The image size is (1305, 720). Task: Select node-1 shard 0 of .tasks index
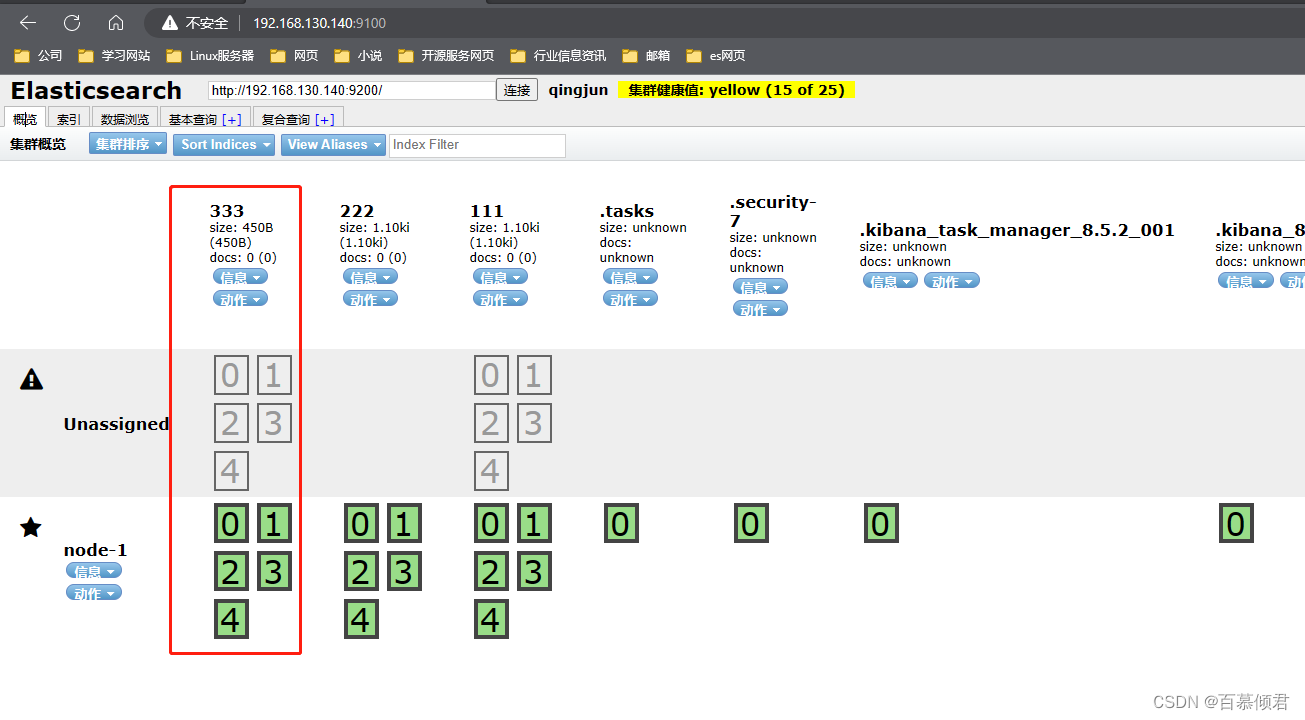coord(620,523)
